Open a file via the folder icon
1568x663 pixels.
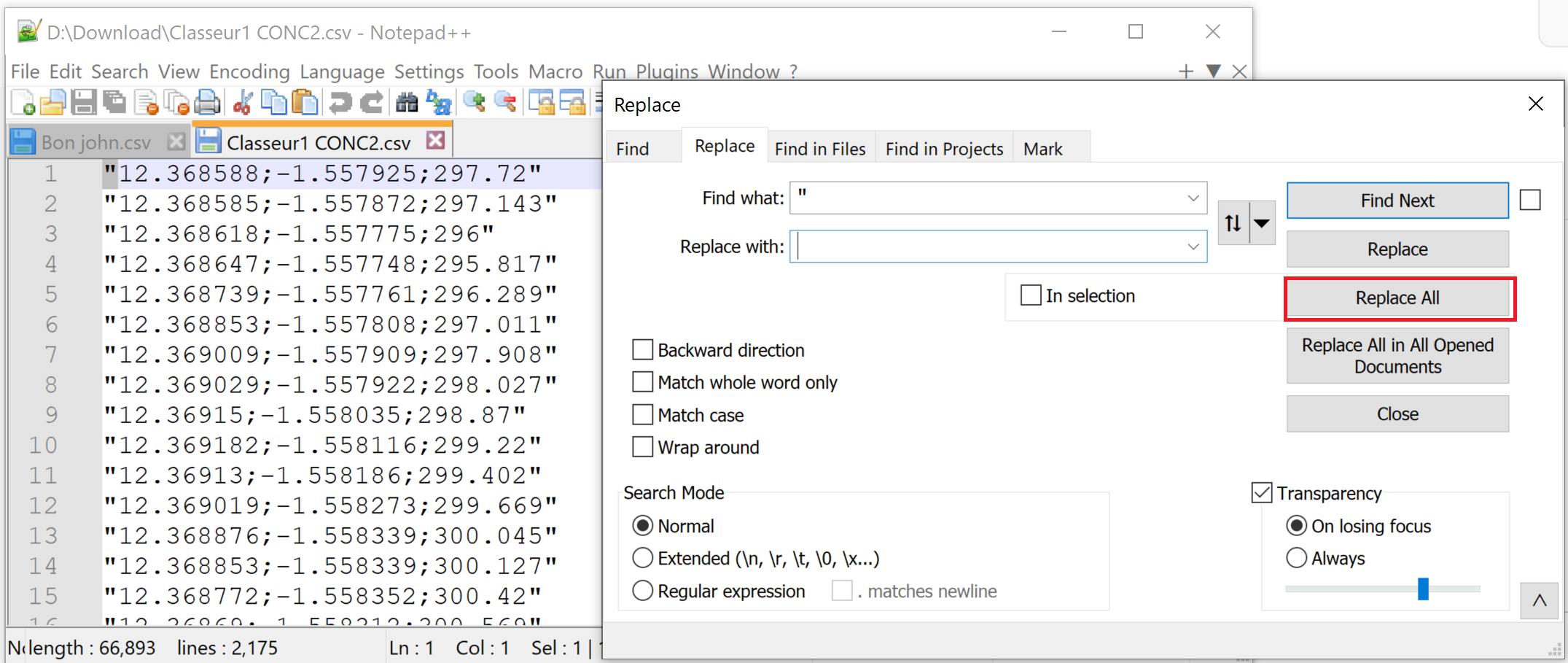52,103
